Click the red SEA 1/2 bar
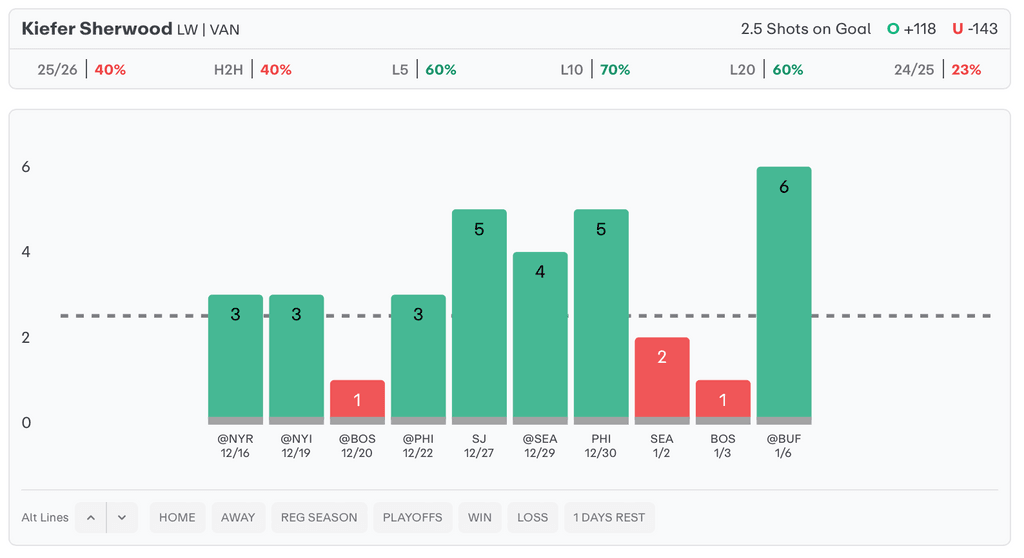 tap(662, 380)
